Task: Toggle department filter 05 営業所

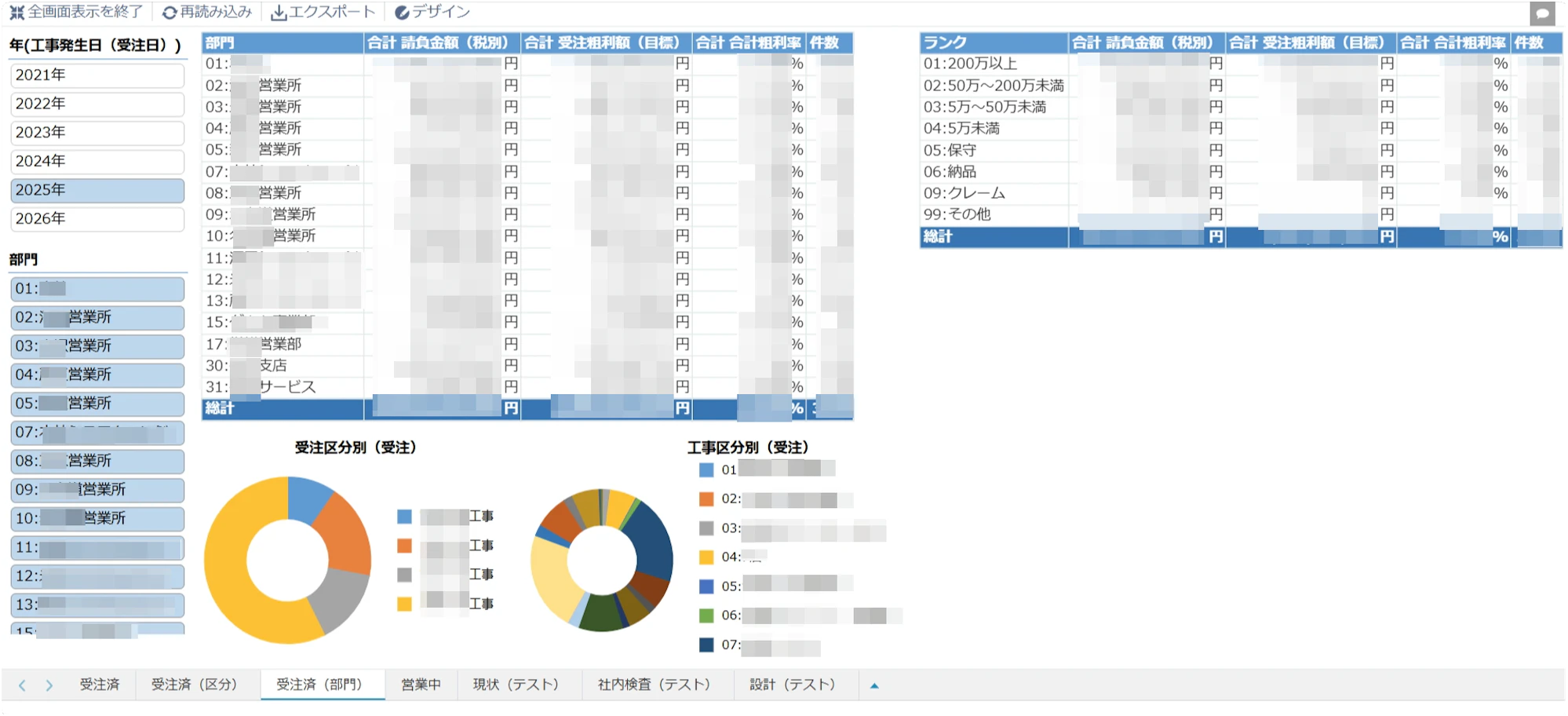Action: 97,404
